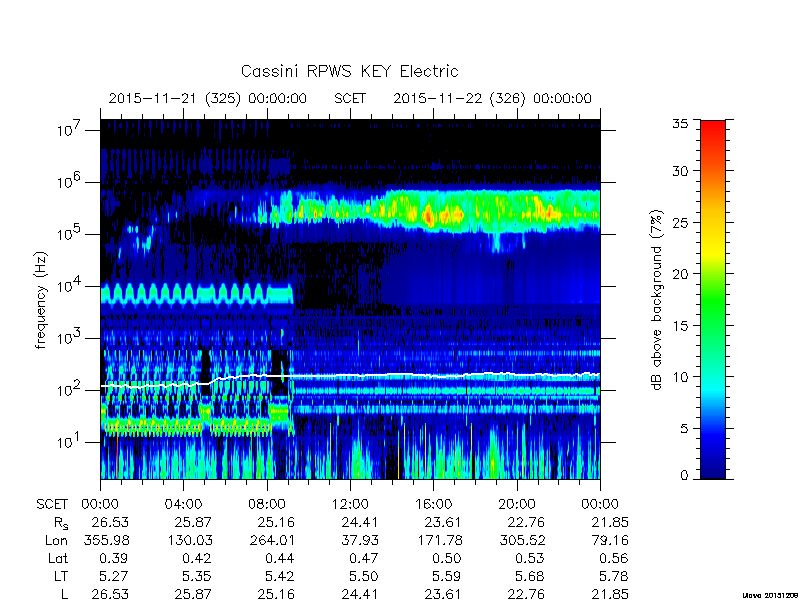
Task: Click the Rs row value 24.41
Action: [x=359, y=522]
